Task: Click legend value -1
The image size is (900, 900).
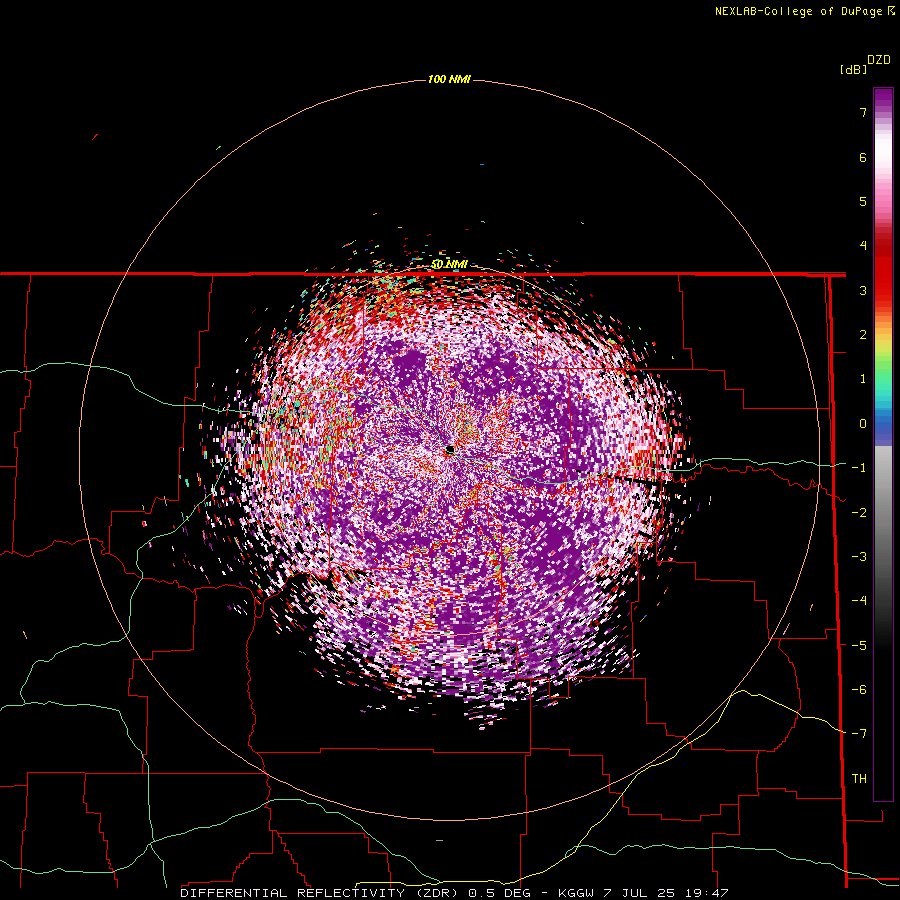Action: coord(859,468)
